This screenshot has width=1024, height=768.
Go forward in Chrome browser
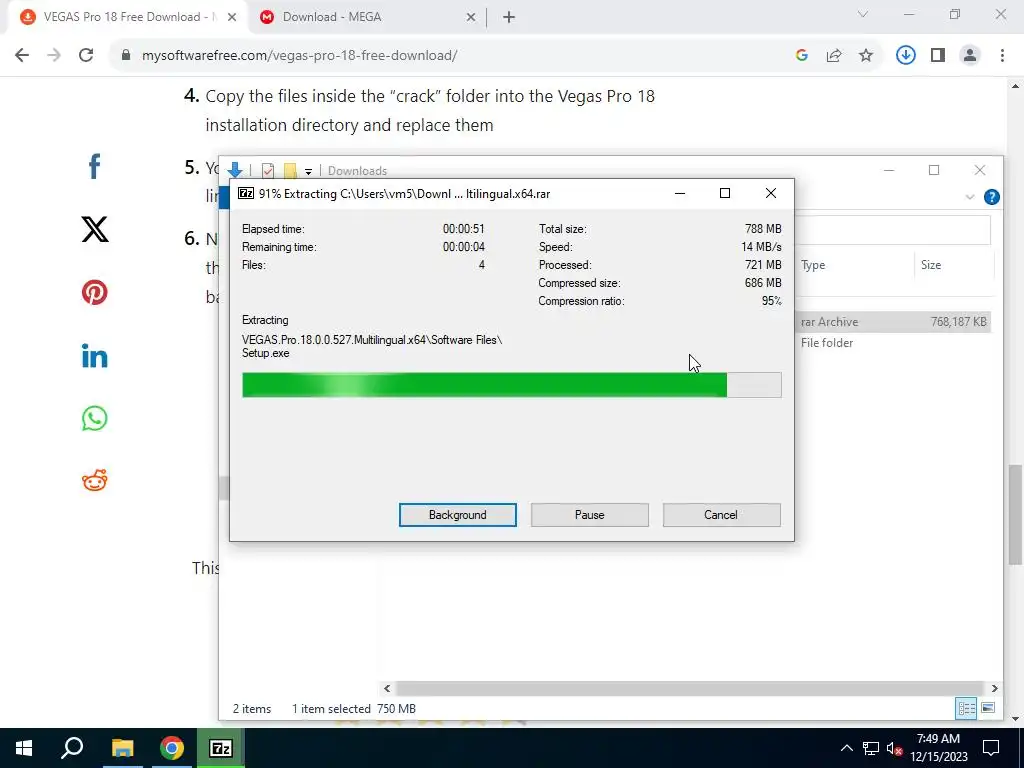tap(54, 56)
